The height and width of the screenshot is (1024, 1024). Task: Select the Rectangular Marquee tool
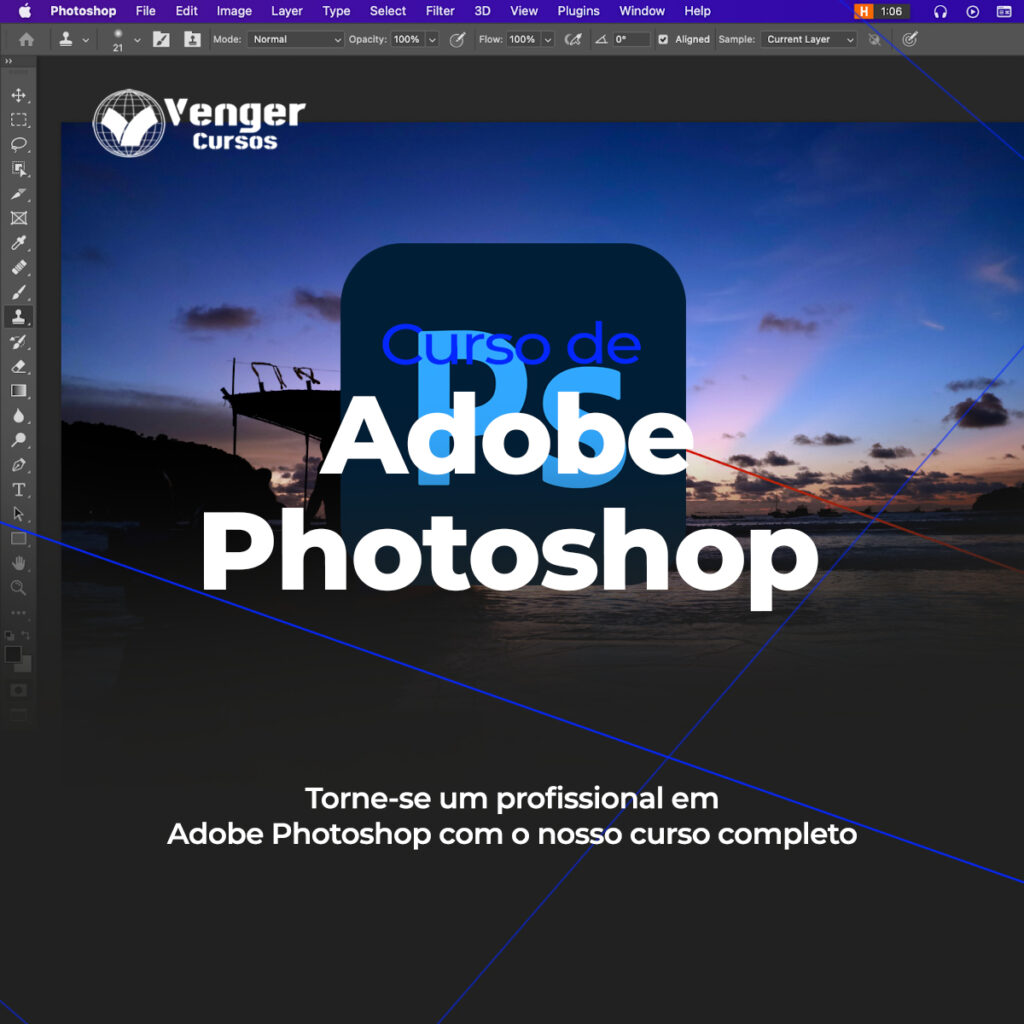click(x=18, y=120)
